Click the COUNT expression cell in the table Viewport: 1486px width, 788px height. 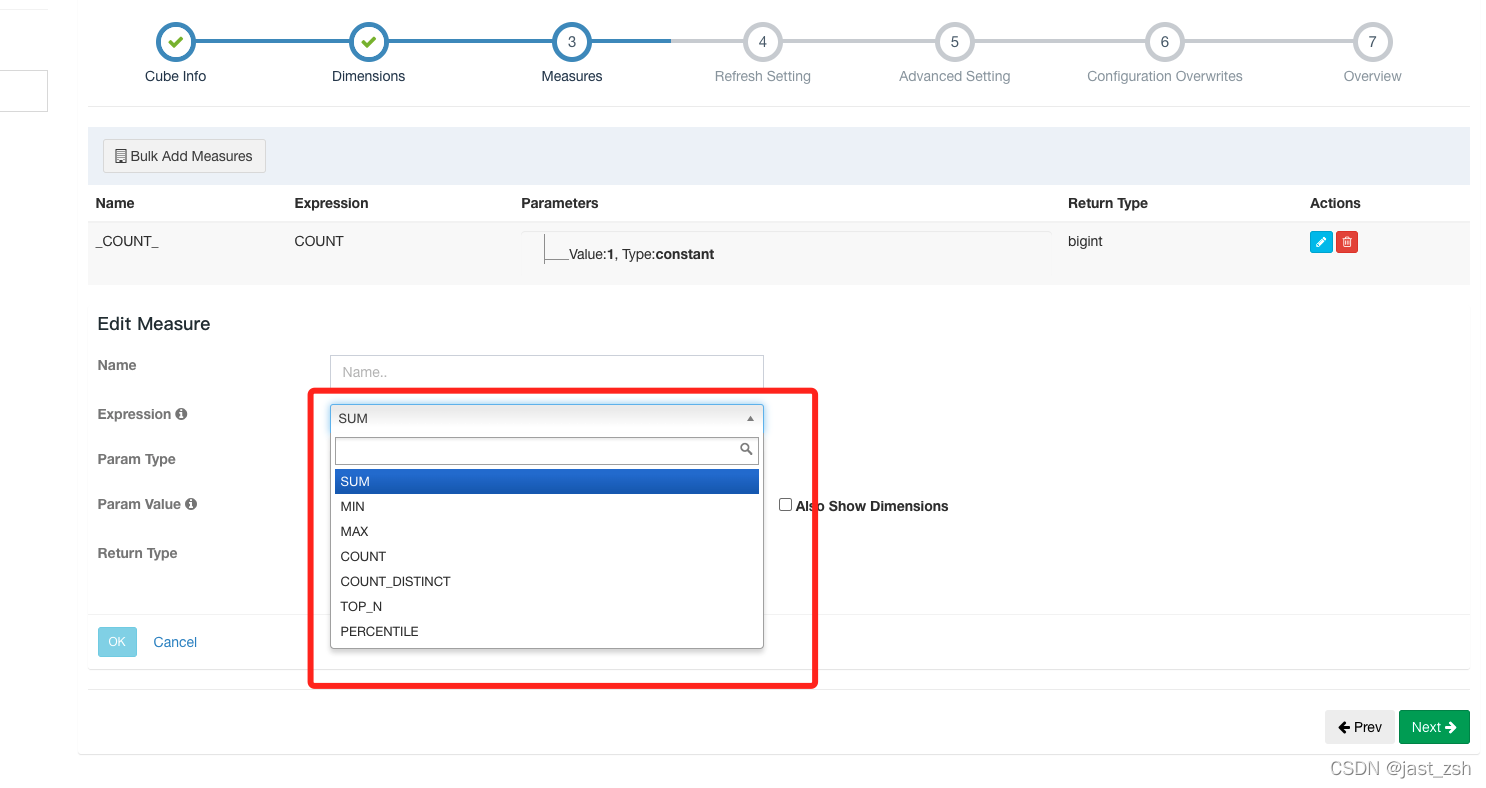(x=319, y=241)
